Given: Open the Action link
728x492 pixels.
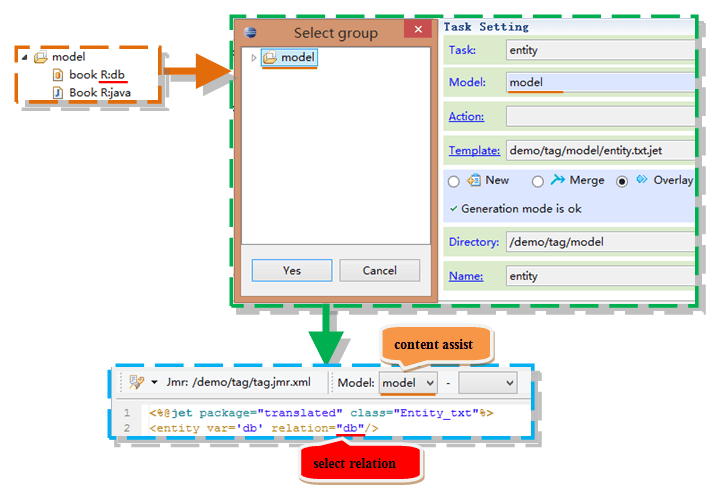Looking at the screenshot, I should click(x=466, y=117).
